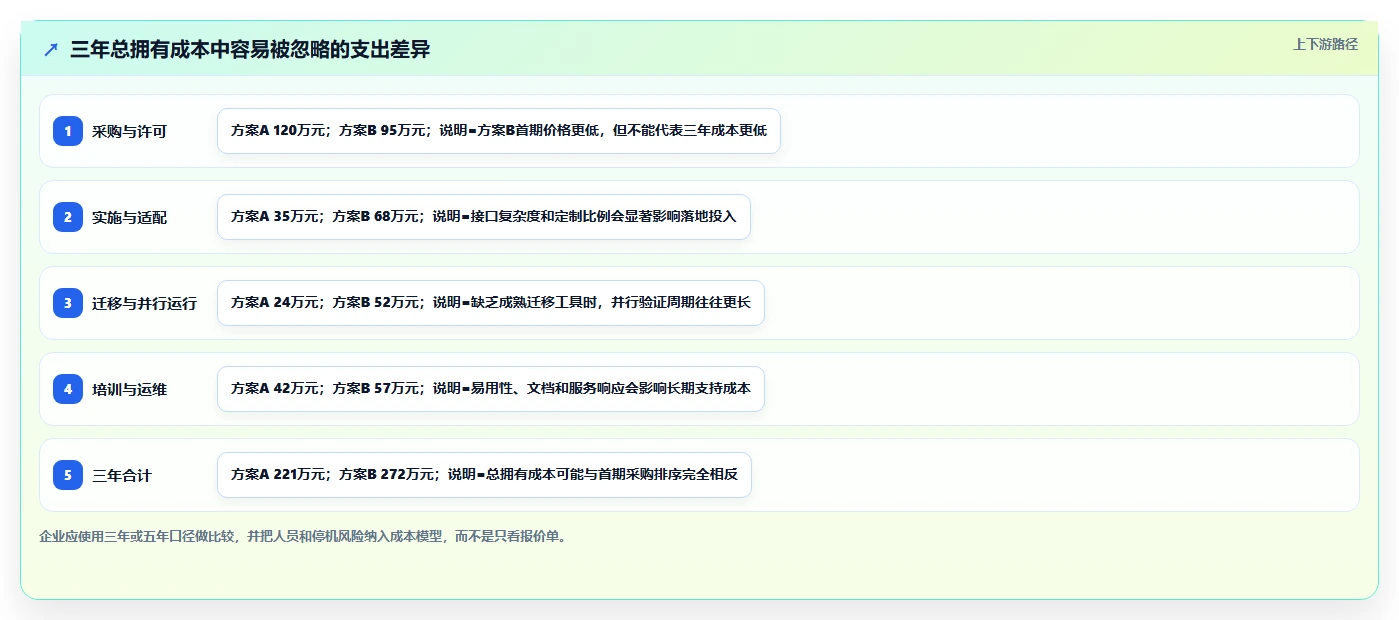Open the box with 方案A 221万元

pos(484,475)
